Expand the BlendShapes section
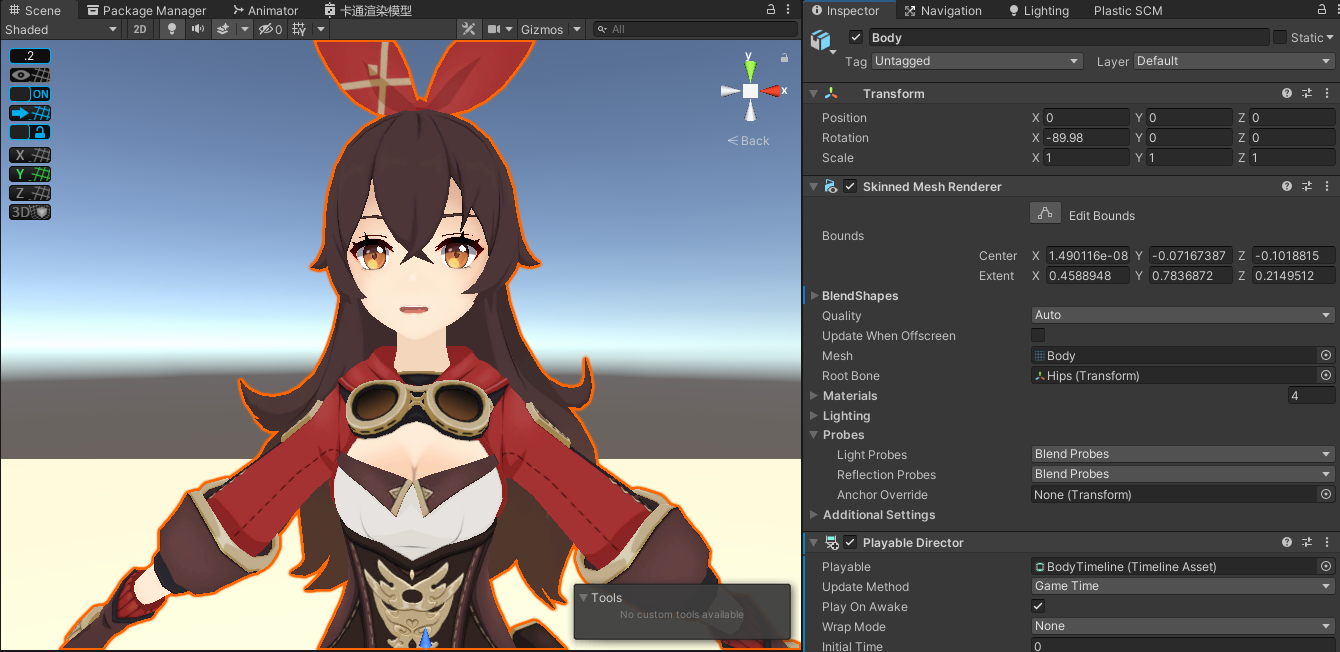Screen dimensions: 1340x652 point(814,296)
